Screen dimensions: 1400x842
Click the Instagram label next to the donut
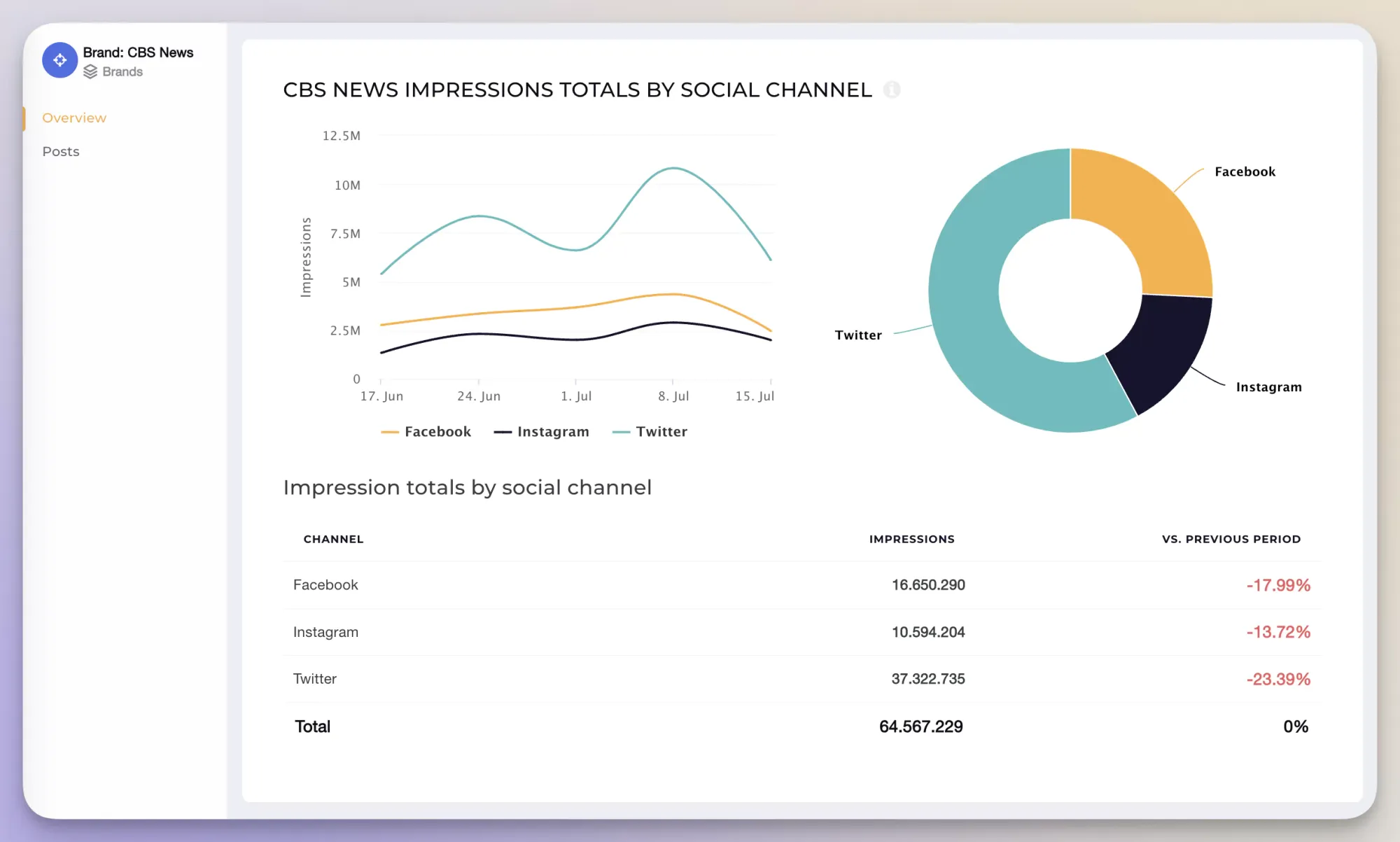click(x=1268, y=387)
